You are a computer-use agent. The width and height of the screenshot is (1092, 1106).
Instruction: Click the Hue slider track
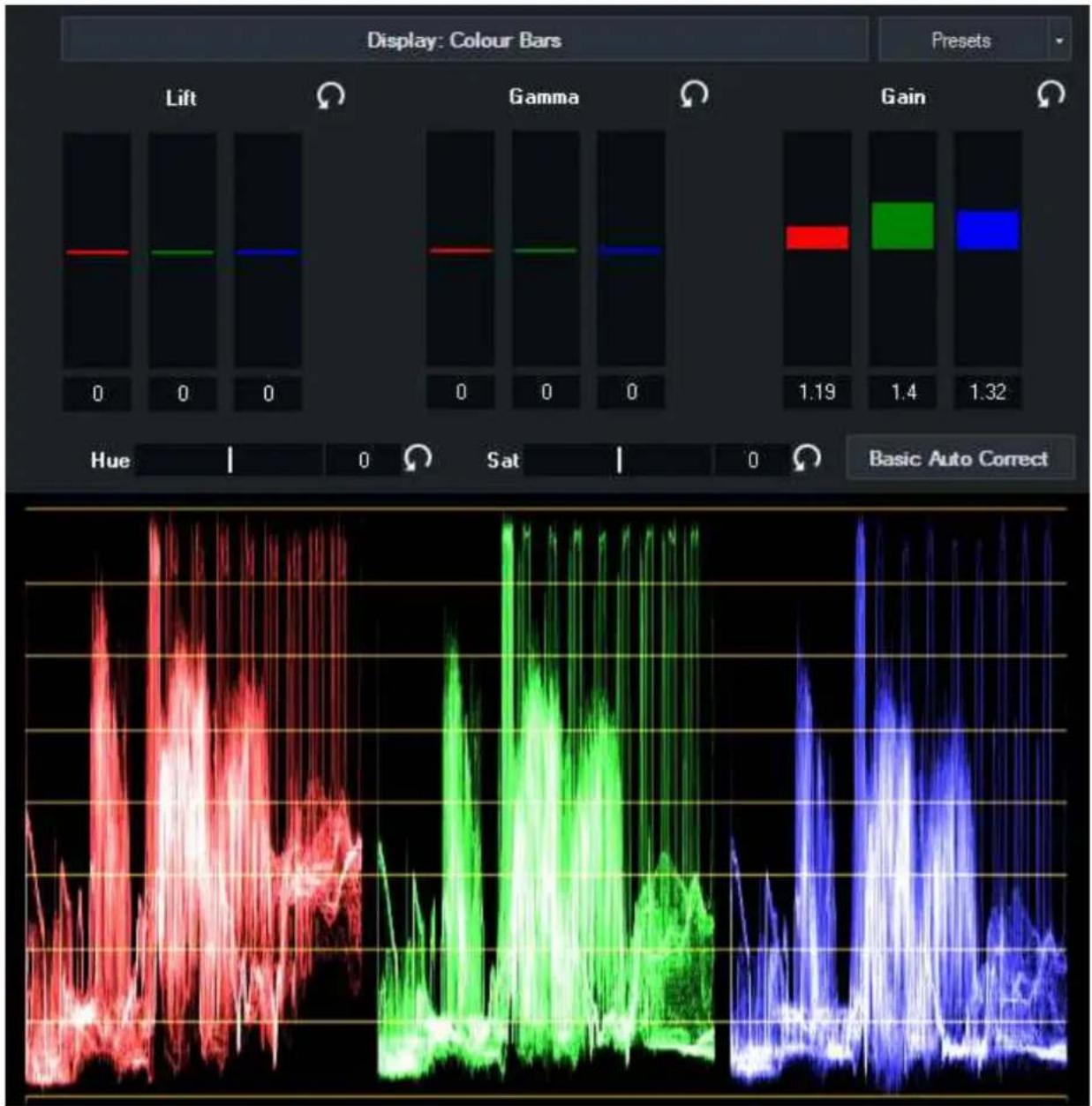point(230,460)
